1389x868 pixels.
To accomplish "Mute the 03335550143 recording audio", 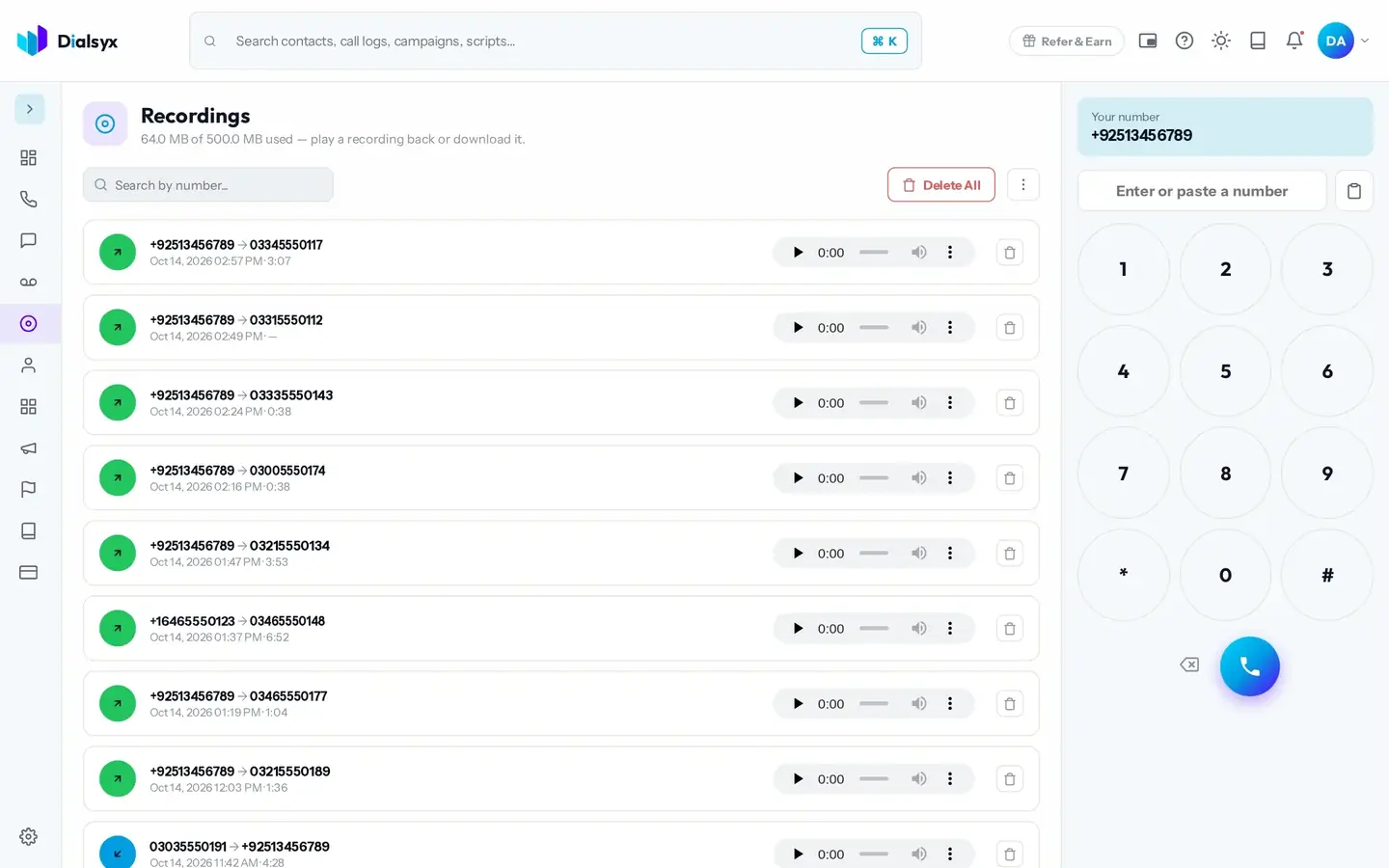I will click(x=919, y=402).
